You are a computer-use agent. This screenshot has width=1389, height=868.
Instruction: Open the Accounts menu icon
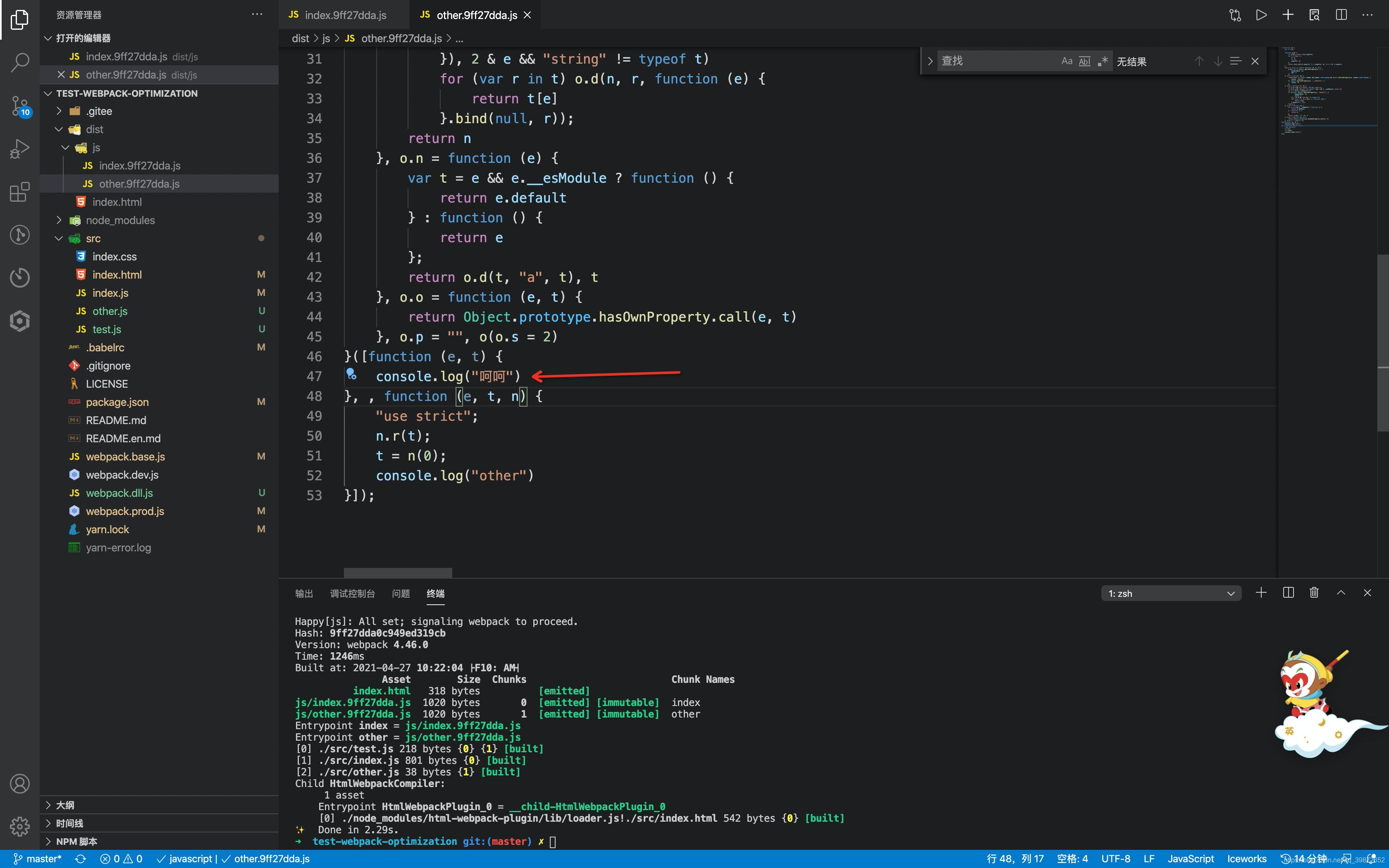[19, 784]
